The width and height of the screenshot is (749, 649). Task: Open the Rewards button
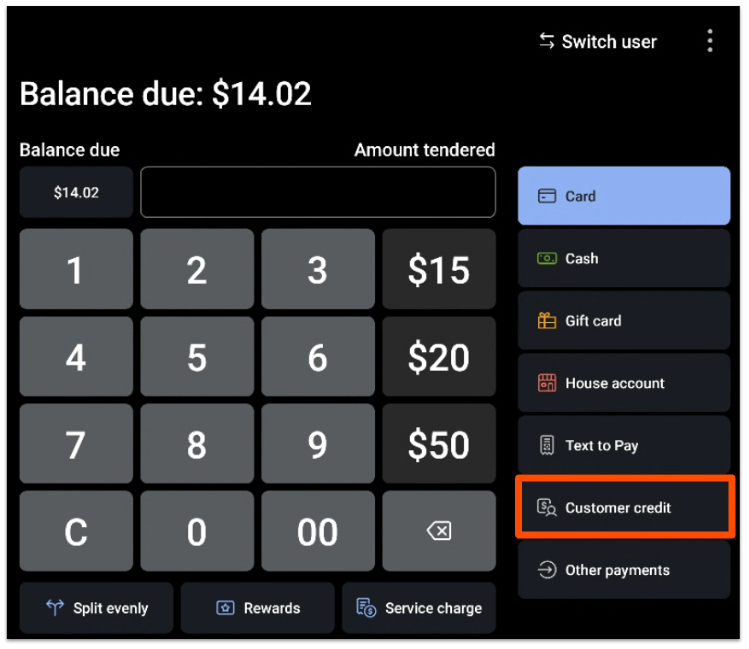click(x=258, y=608)
